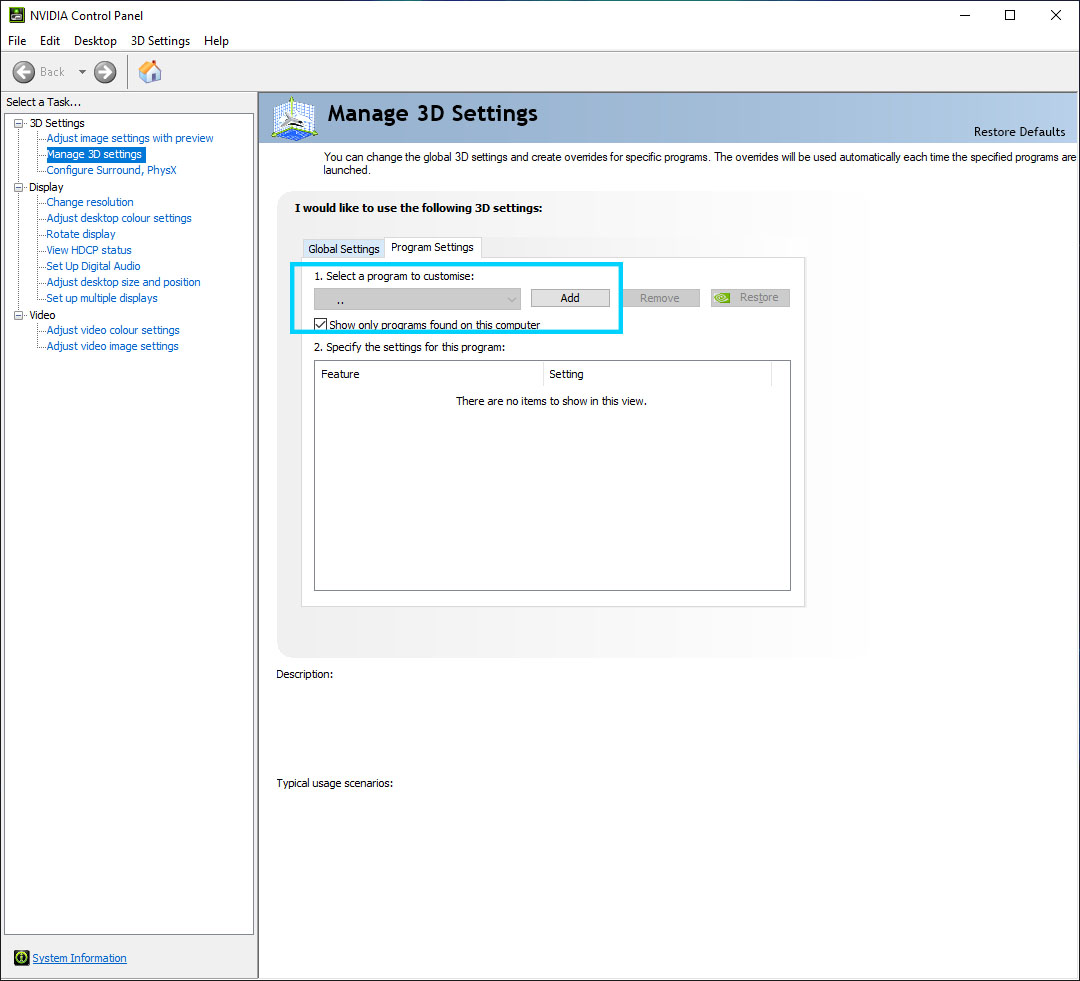Viewport: 1080px width, 981px height.
Task: Minimize the NVIDIA Control Panel window
Action: click(x=964, y=15)
